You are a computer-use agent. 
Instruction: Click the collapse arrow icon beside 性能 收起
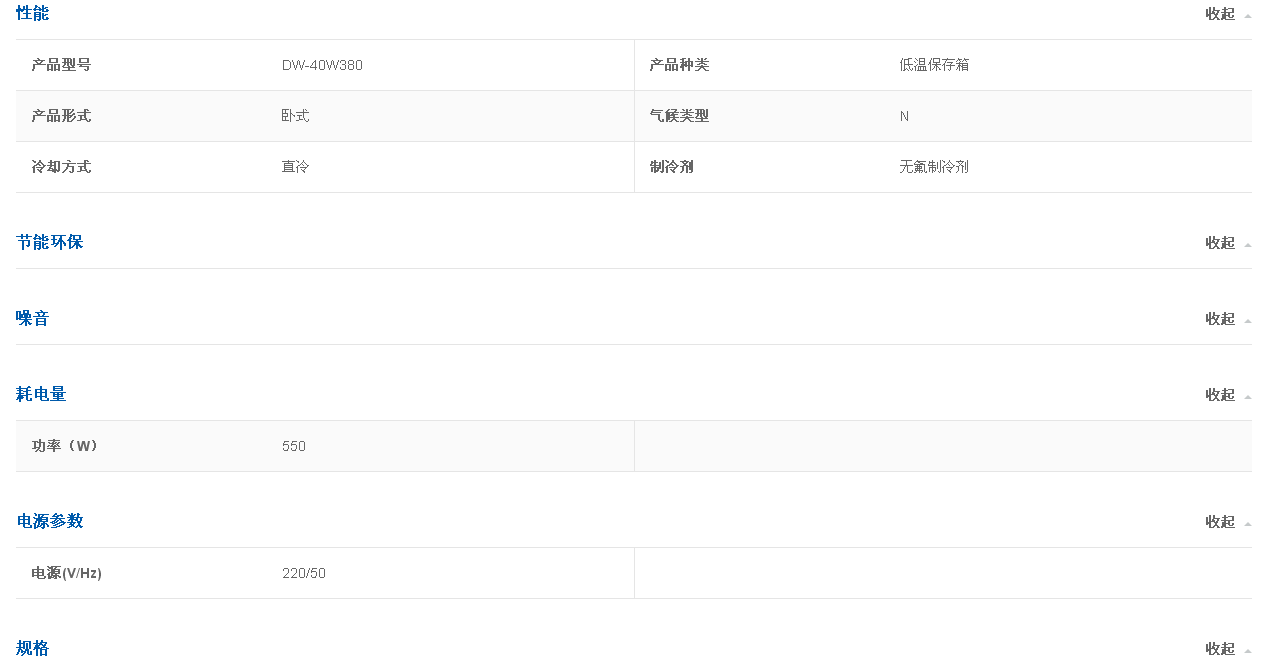tap(1248, 16)
